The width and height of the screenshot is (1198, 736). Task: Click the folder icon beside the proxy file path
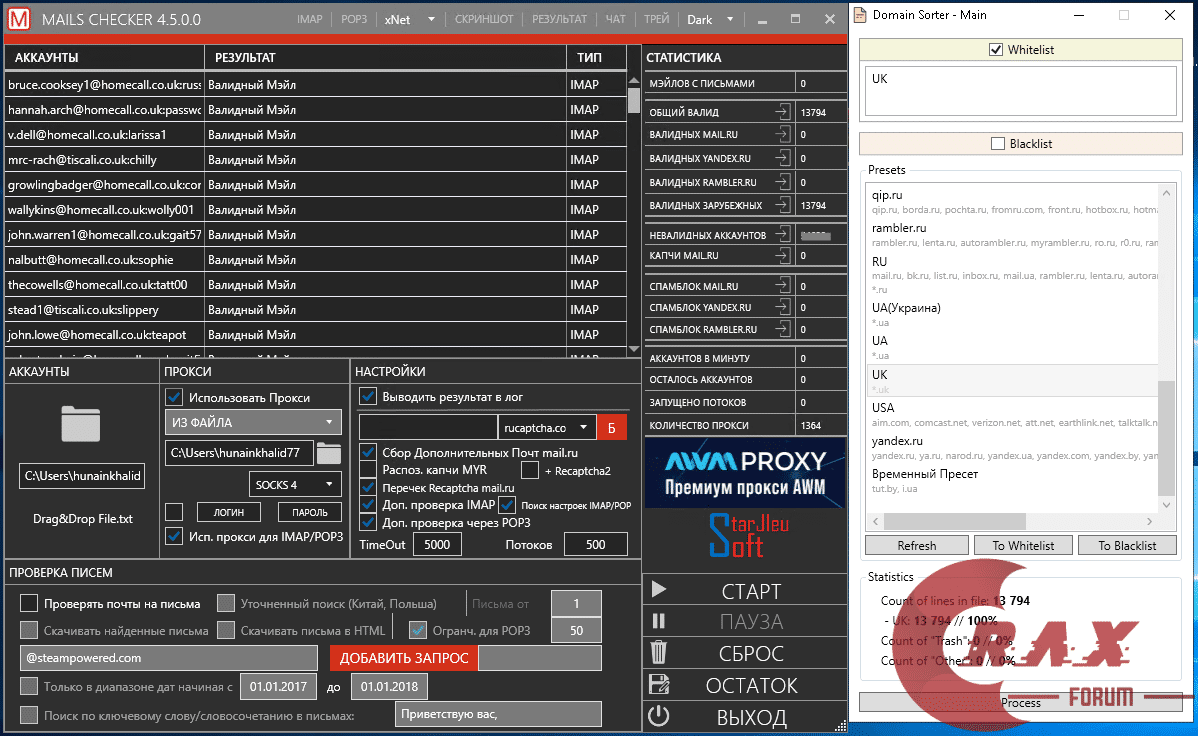pyautogui.click(x=328, y=453)
